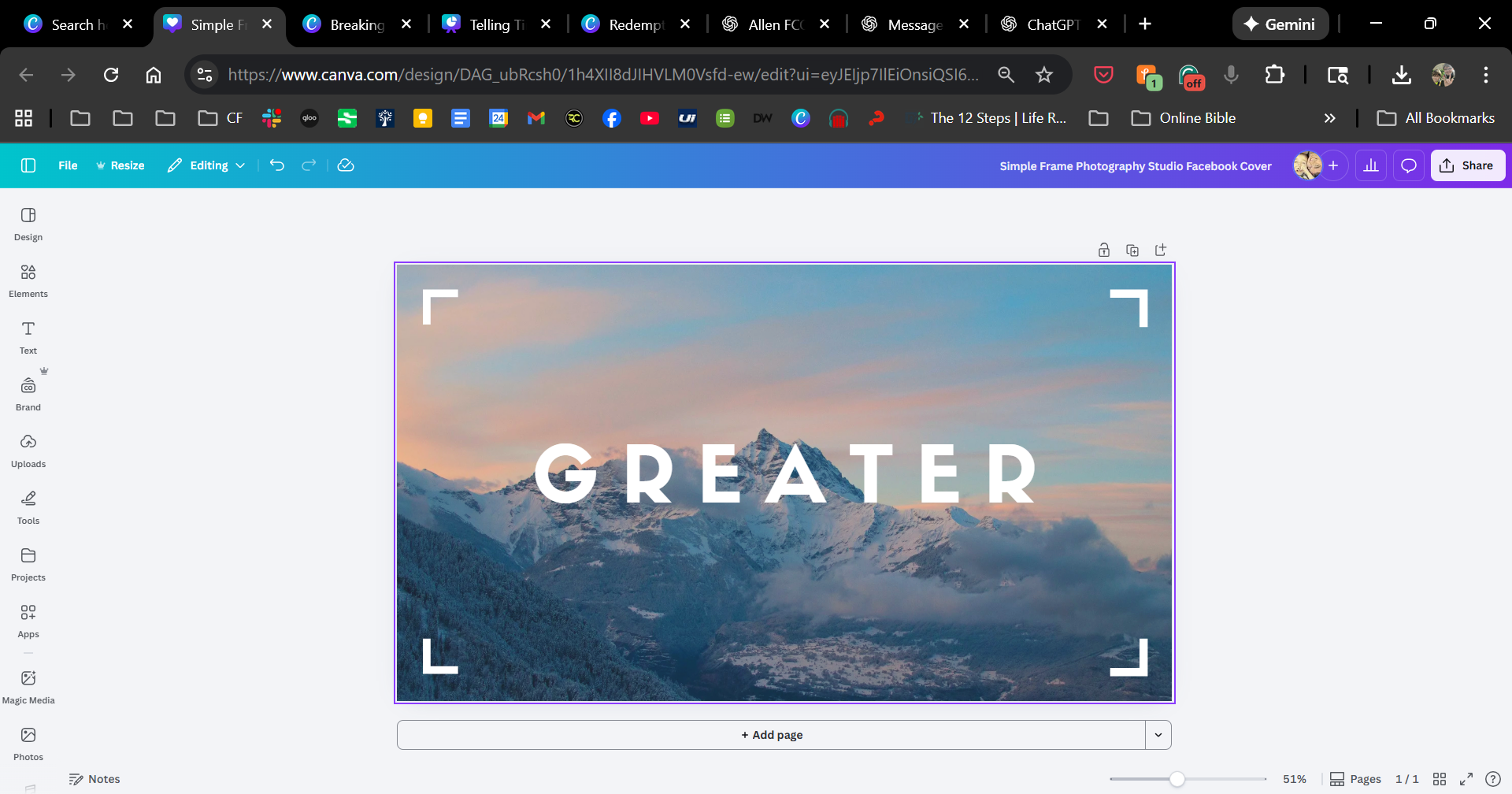Image resolution: width=1512 pixels, height=794 pixels.
Task: Open the Elements panel in sidebar
Action: 28,280
